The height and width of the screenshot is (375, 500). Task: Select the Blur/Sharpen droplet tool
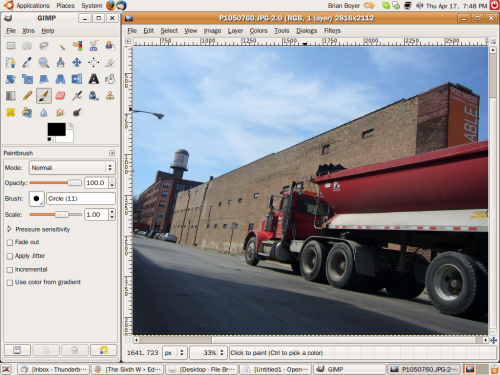(x=44, y=112)
